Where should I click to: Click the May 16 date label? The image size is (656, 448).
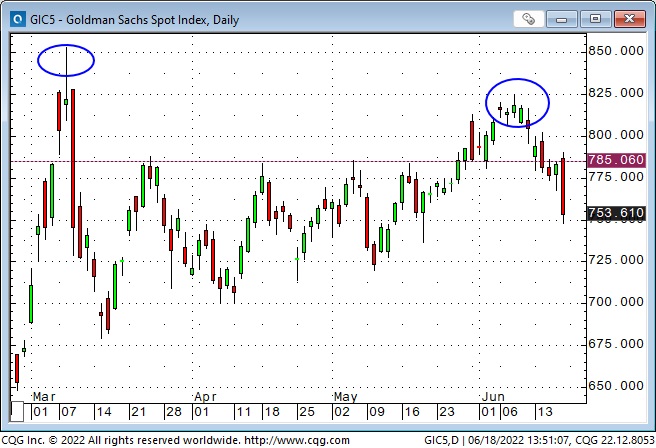tap(412, 412)
